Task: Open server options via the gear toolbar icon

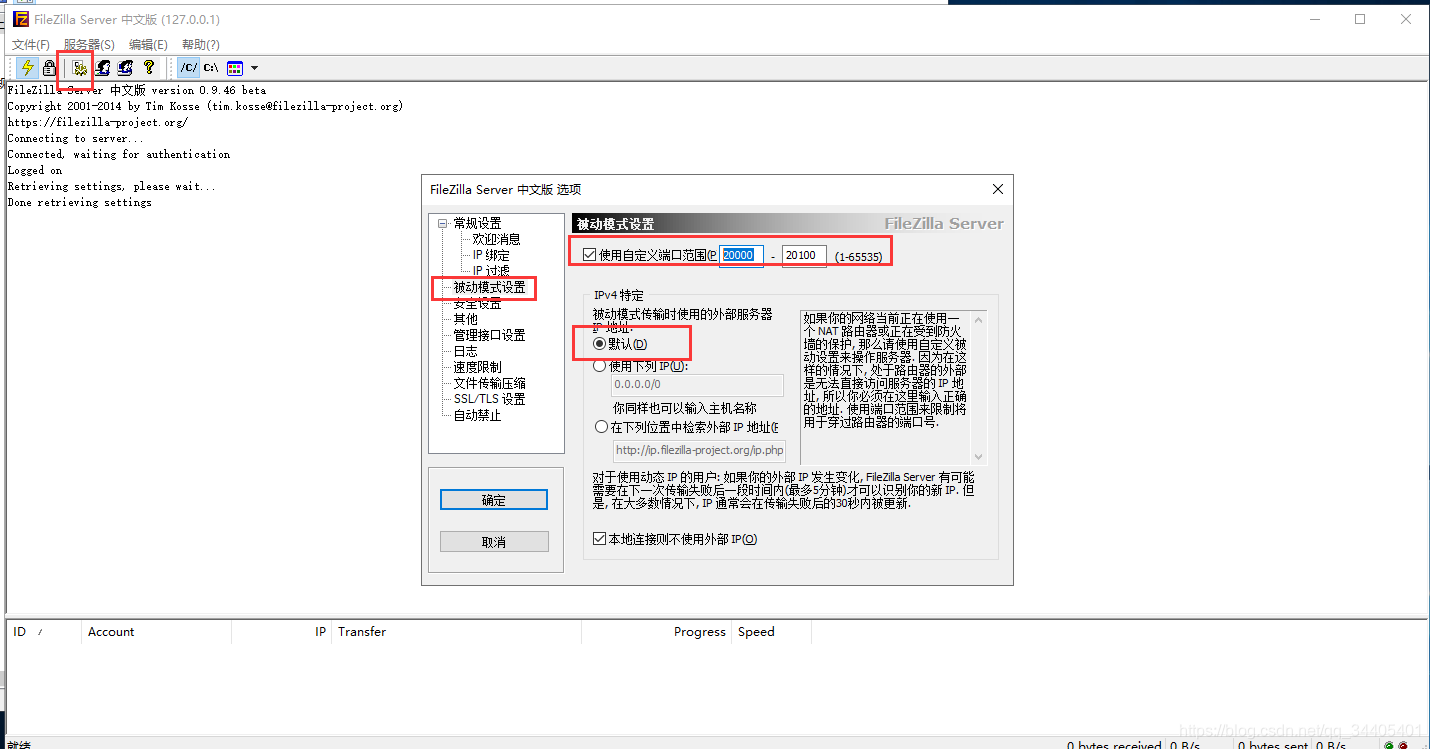Action: coord(79,68)
